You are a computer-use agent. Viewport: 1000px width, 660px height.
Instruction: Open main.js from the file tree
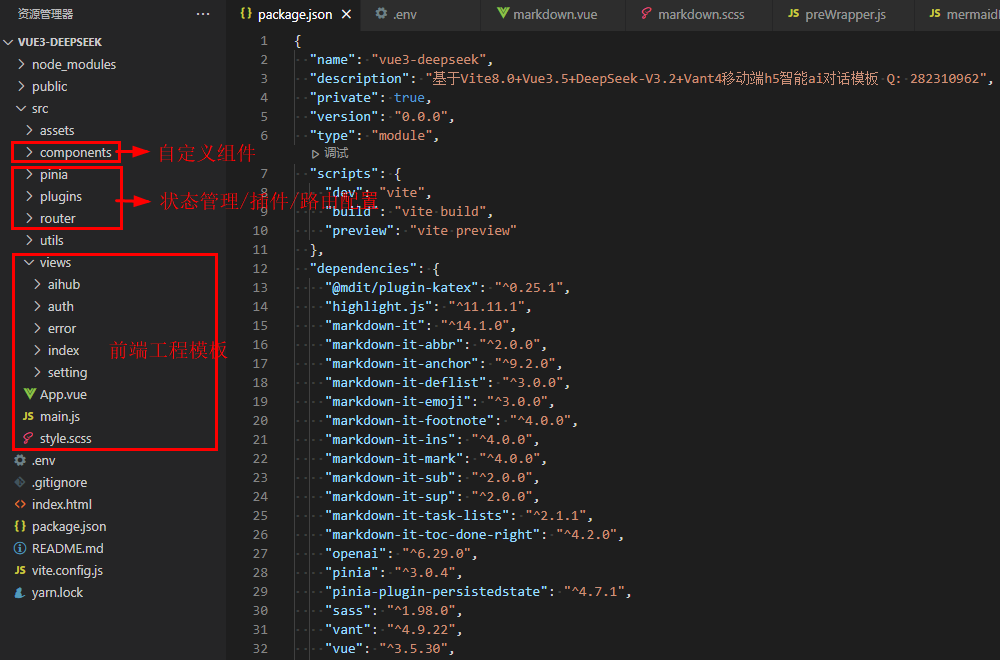60,416
